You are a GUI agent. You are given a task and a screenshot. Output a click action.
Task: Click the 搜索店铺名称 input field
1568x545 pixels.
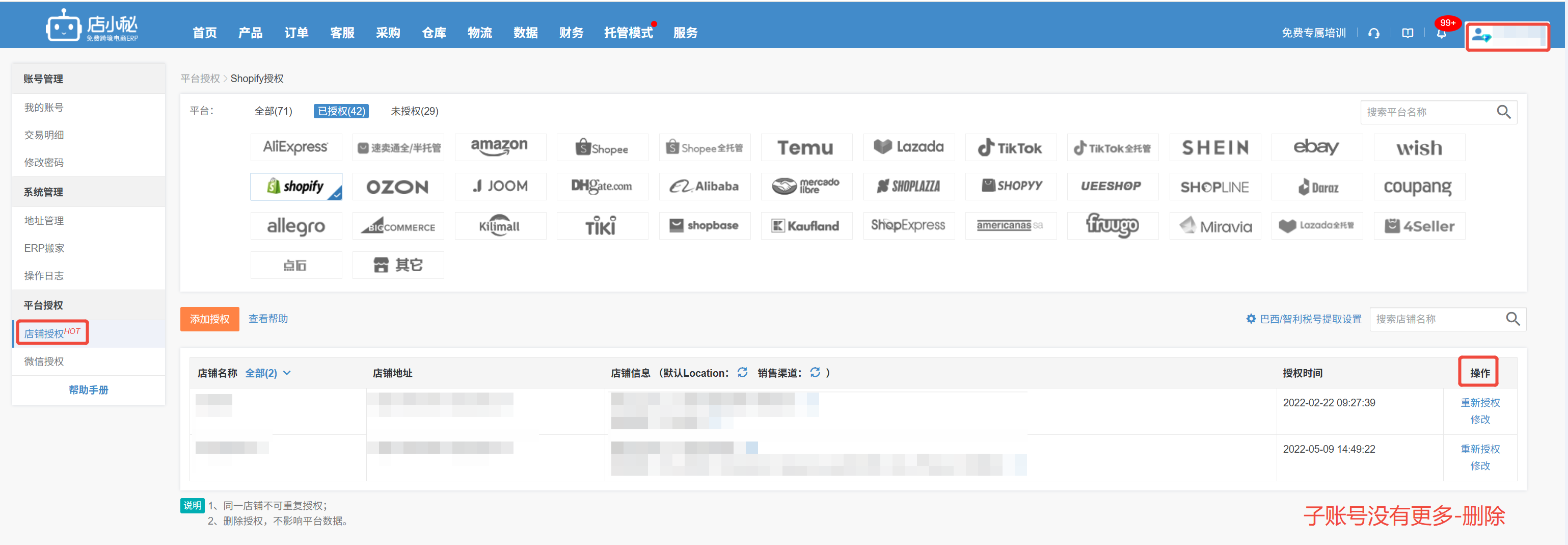(x=1437, y=319)
